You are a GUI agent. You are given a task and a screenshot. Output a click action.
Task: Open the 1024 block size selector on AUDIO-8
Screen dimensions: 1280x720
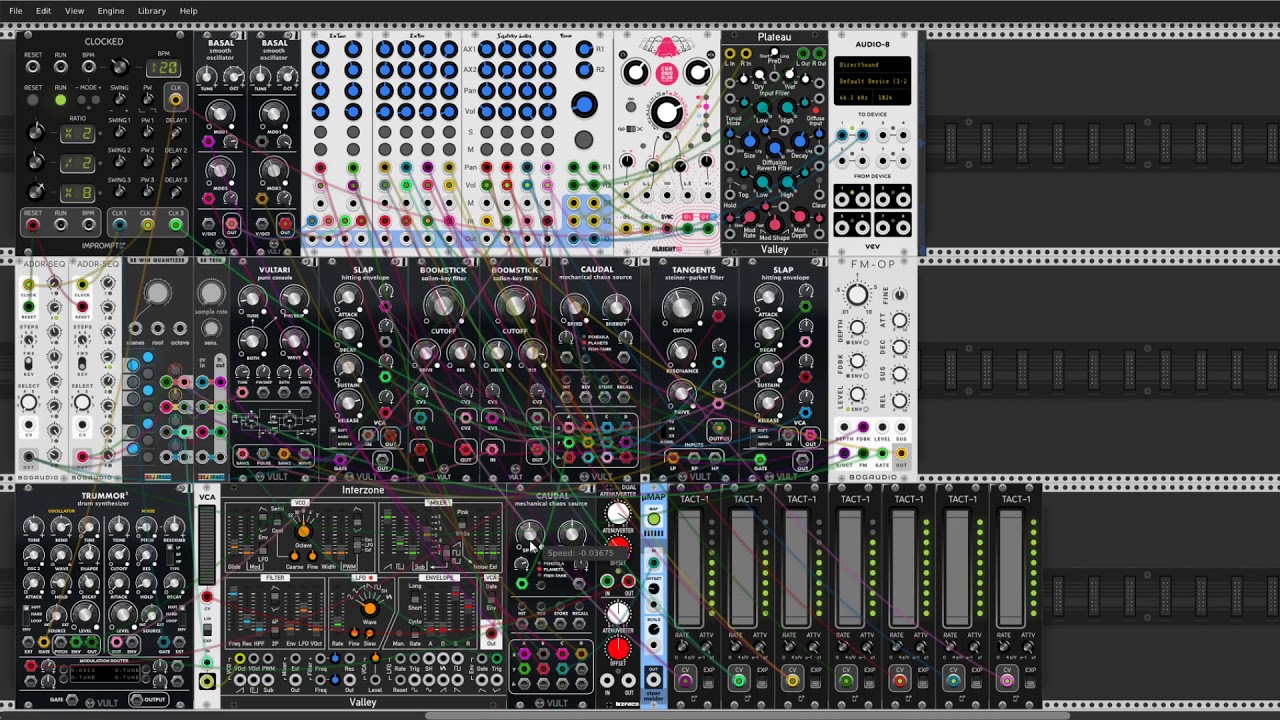coord(893,97)
